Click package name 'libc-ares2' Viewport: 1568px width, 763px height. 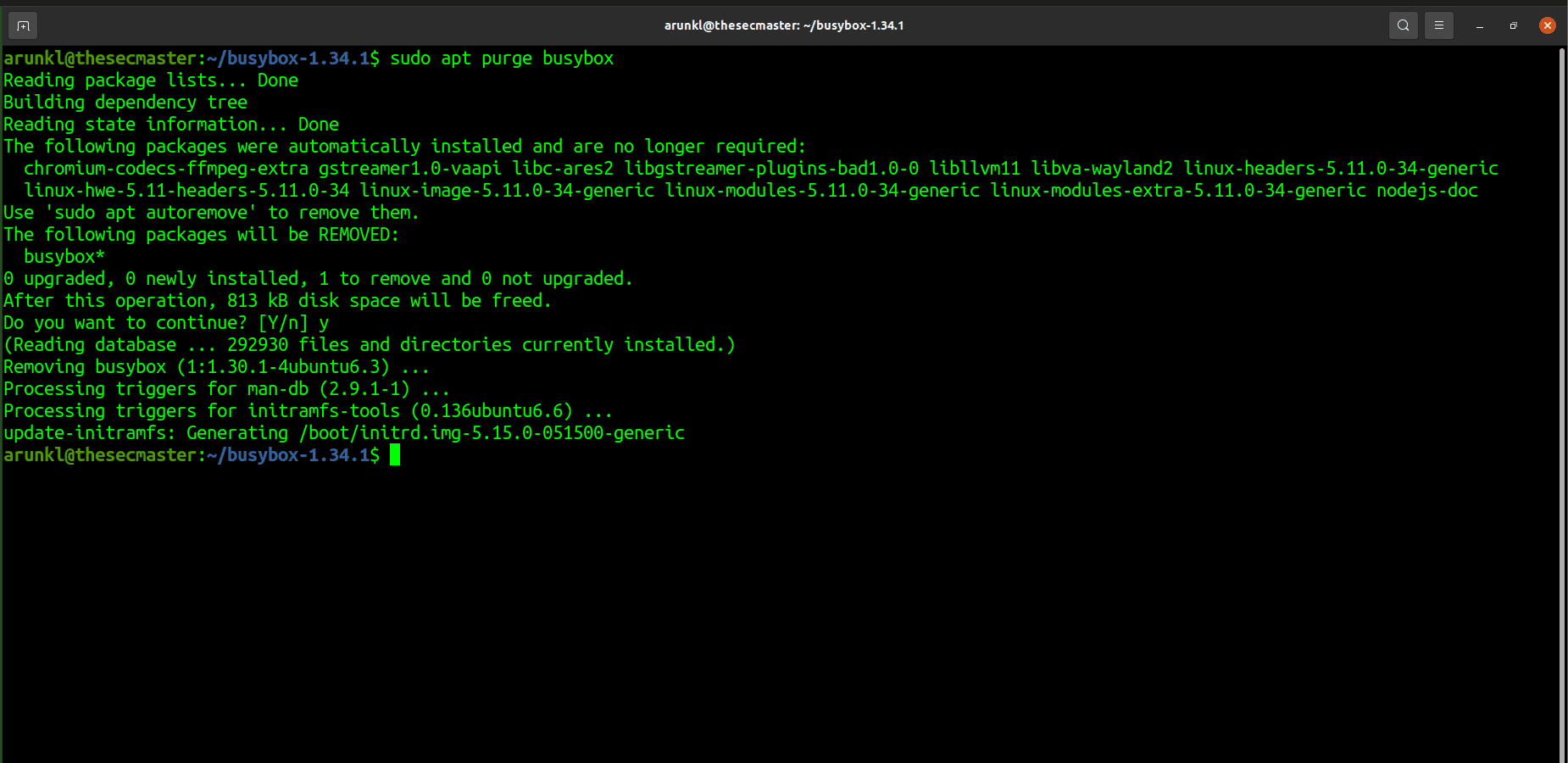(563, 169)
